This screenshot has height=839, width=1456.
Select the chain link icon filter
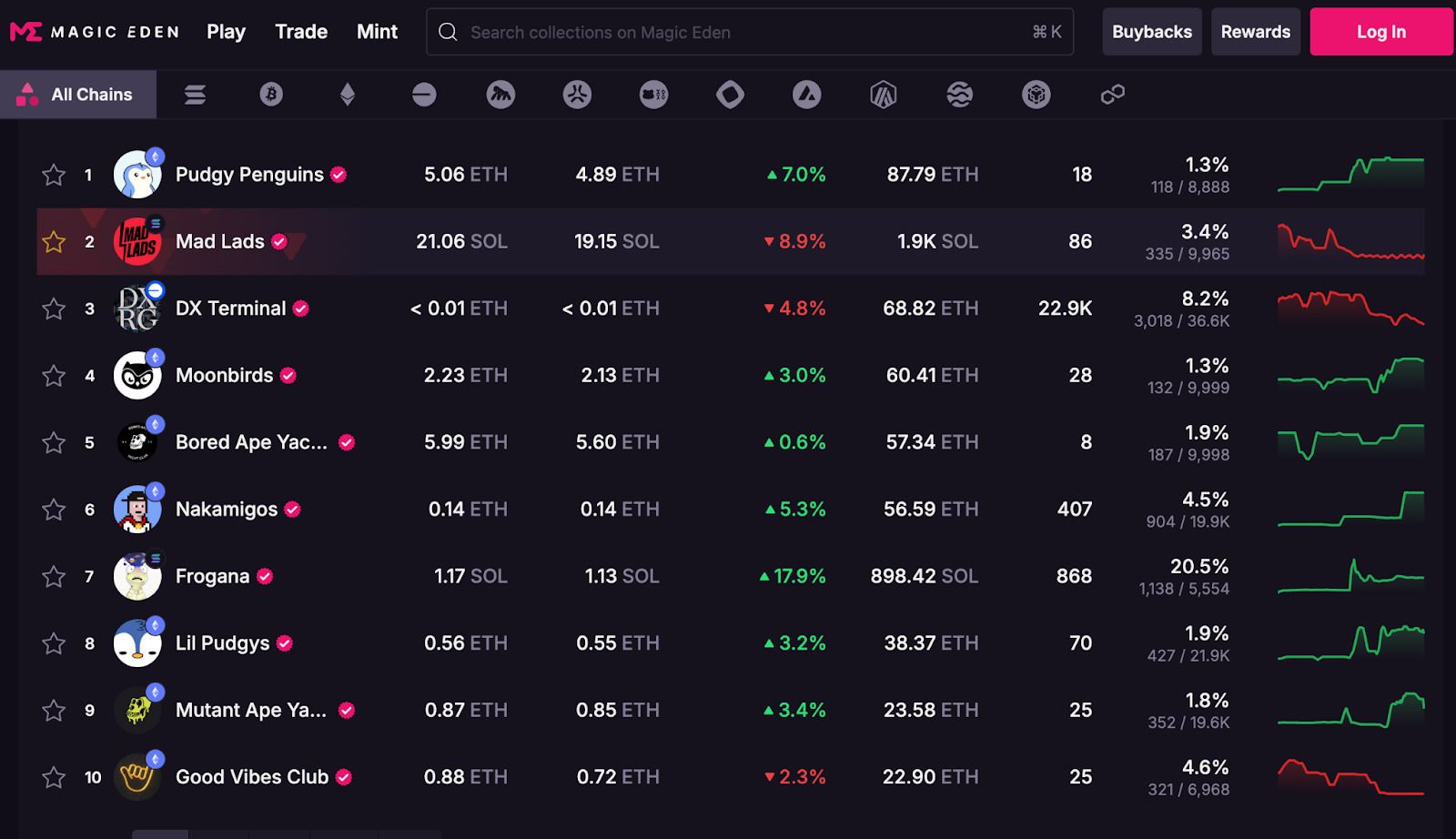coord(1113,95)
